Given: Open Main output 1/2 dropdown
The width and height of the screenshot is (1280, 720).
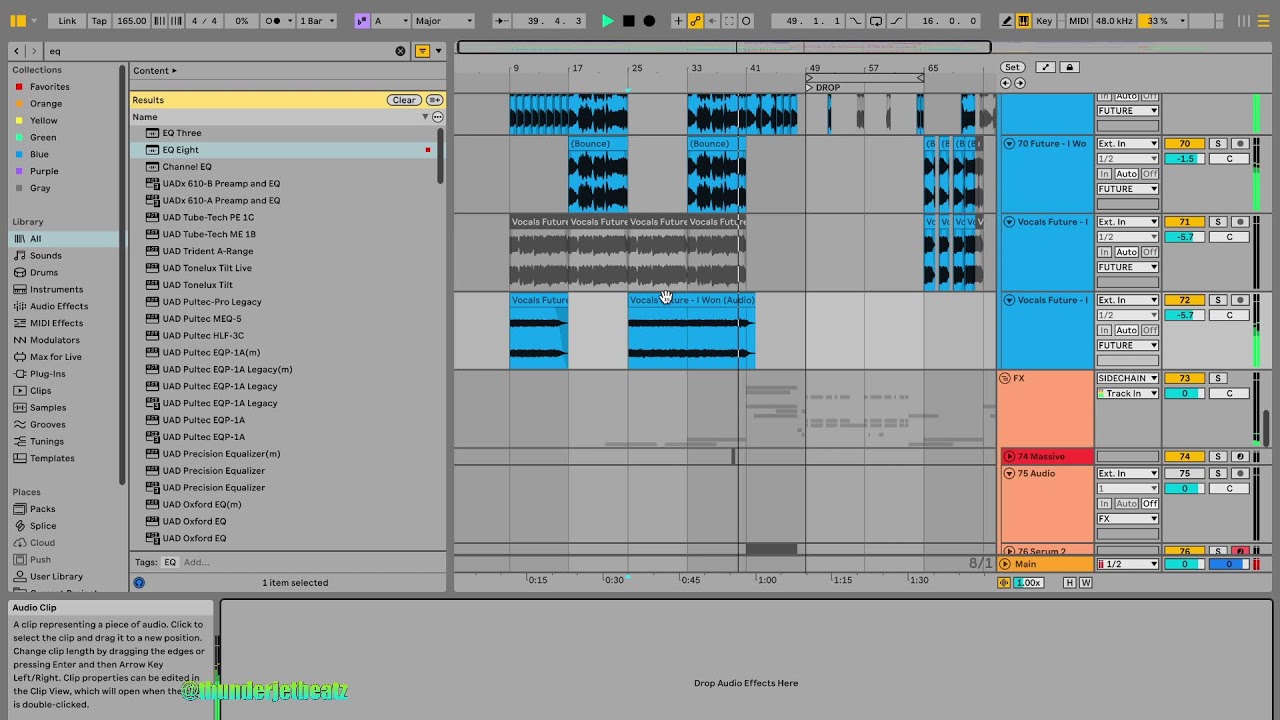Looking at the screenshot, I should pos(1128,564).
